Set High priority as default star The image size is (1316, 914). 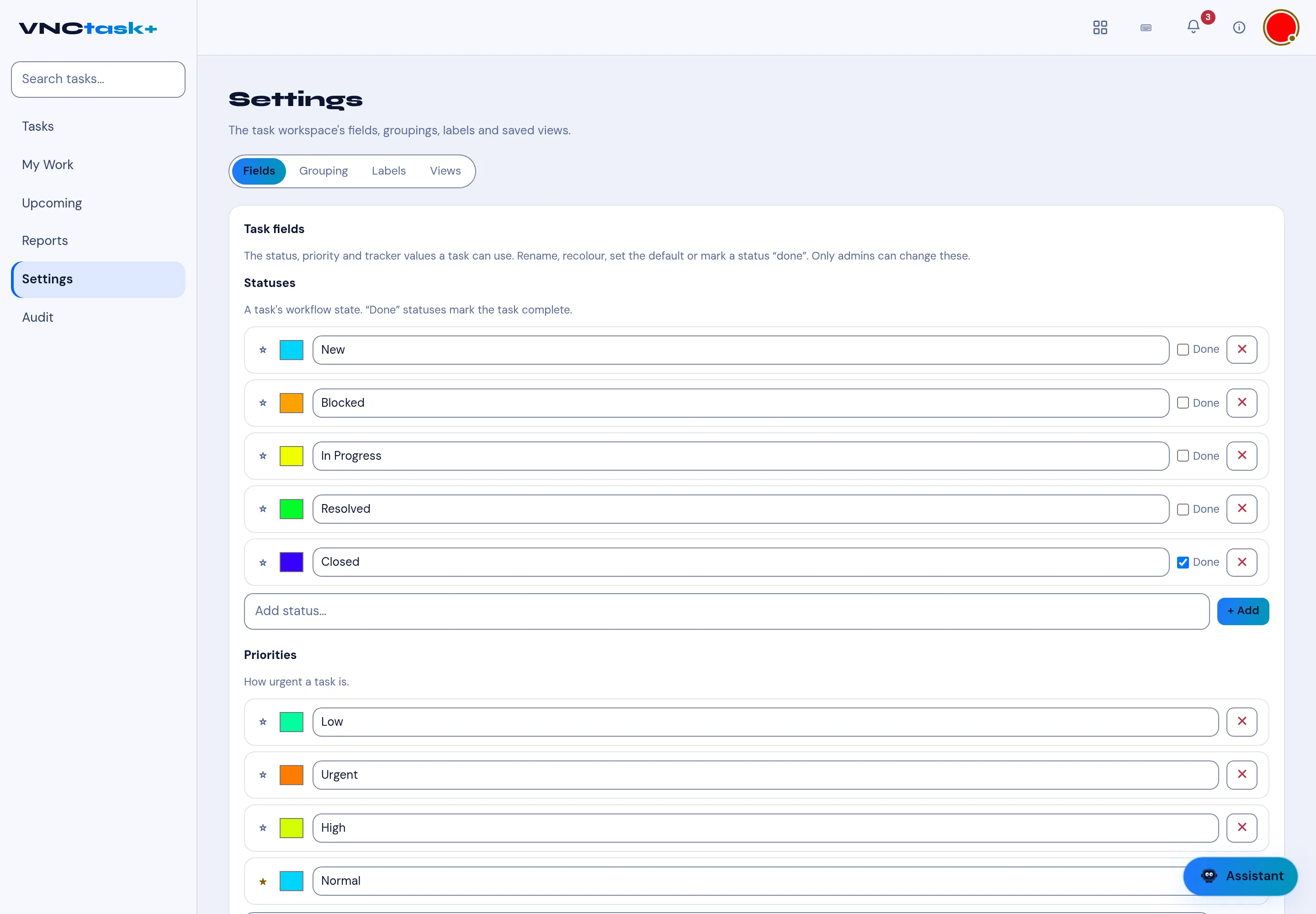pos(263,828)
